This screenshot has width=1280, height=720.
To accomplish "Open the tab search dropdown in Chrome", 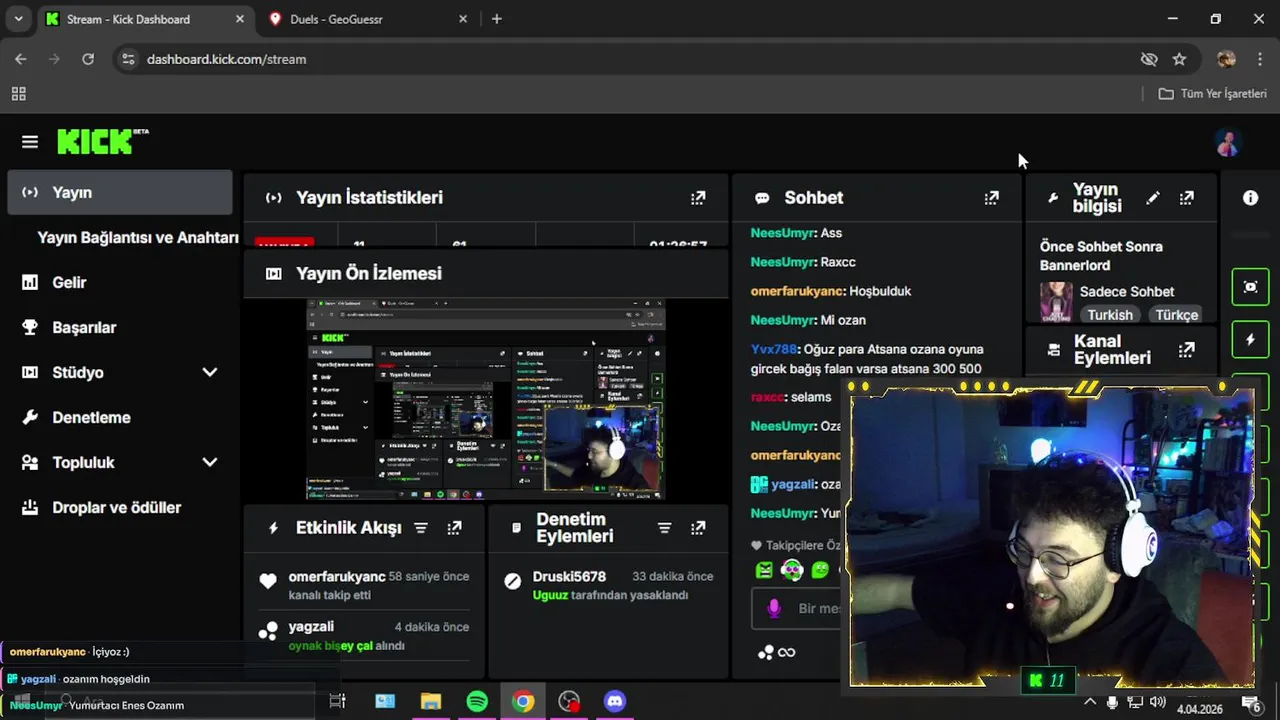I will [x=19, y=19].
